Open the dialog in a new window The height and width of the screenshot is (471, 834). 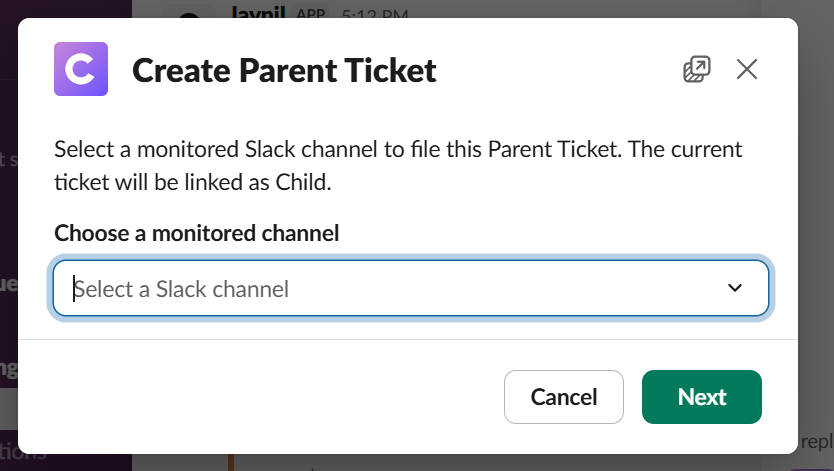click(696, 69)
